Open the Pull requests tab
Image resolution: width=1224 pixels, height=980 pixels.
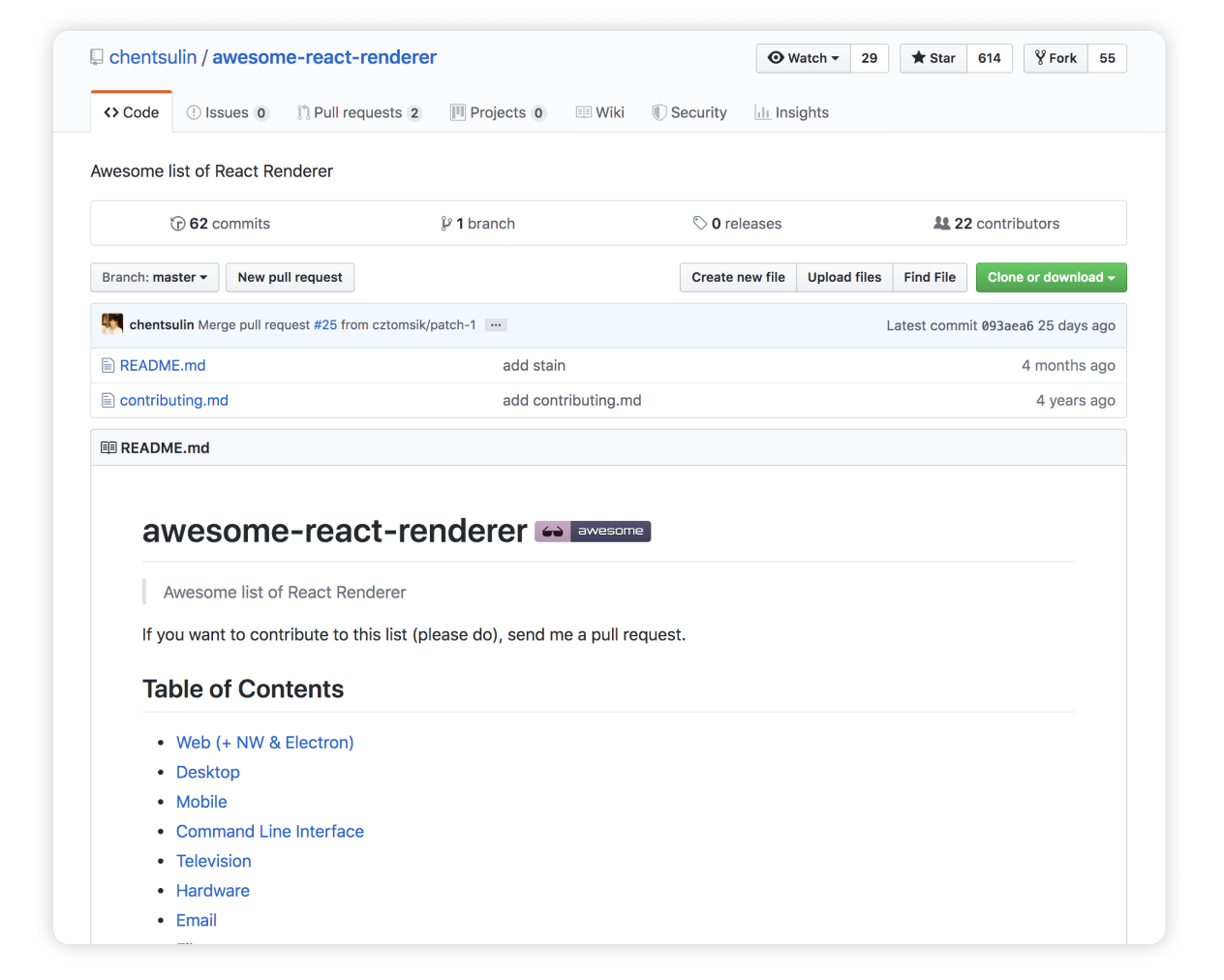[x=358, y=112]
